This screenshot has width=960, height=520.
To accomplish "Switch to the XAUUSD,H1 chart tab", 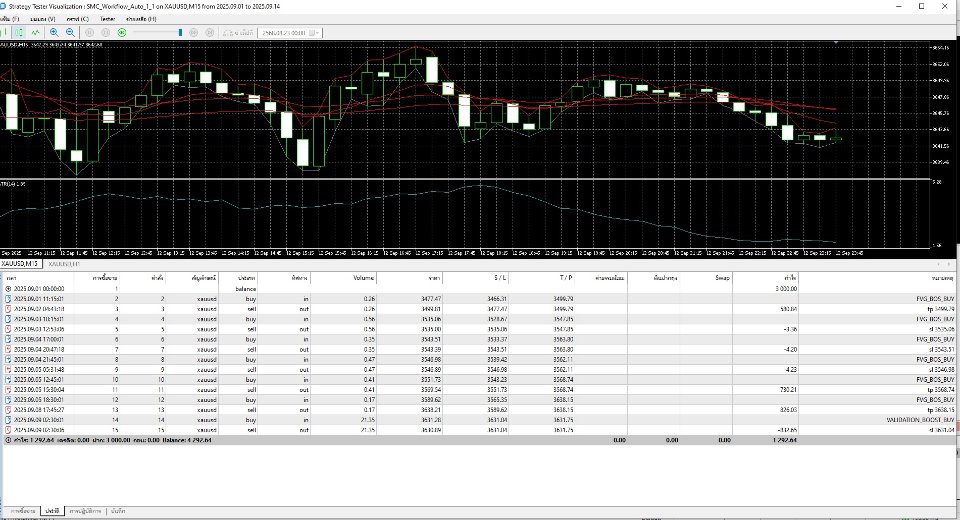I will pos(64,263).
